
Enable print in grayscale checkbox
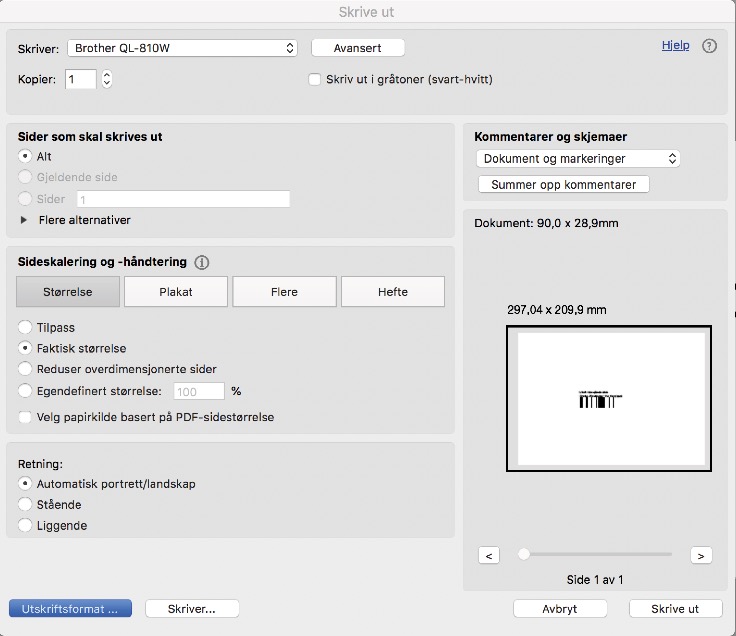(x=315, y=79)
